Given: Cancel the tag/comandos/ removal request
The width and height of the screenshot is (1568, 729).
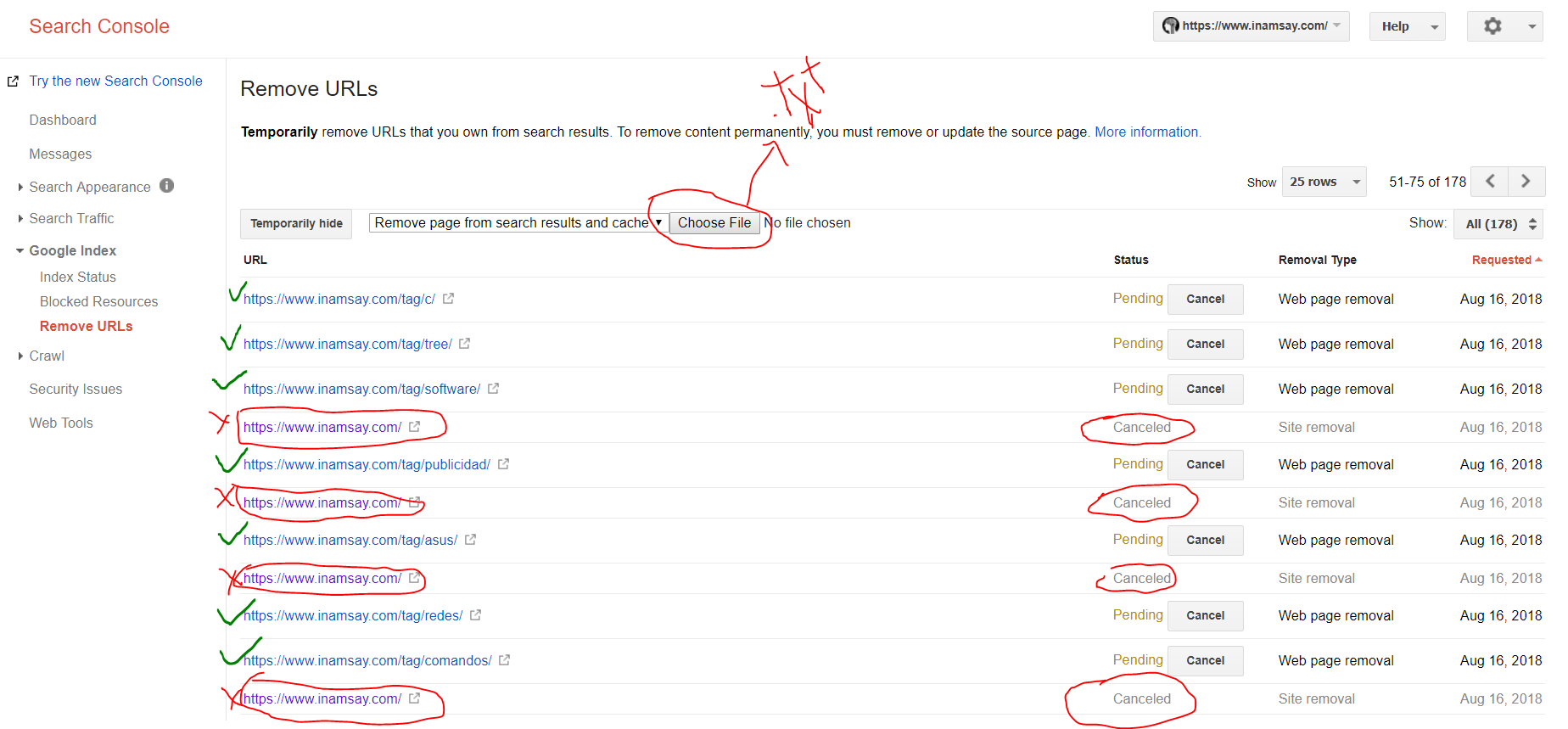Looking at the screenshot, I should point(1205,661).
